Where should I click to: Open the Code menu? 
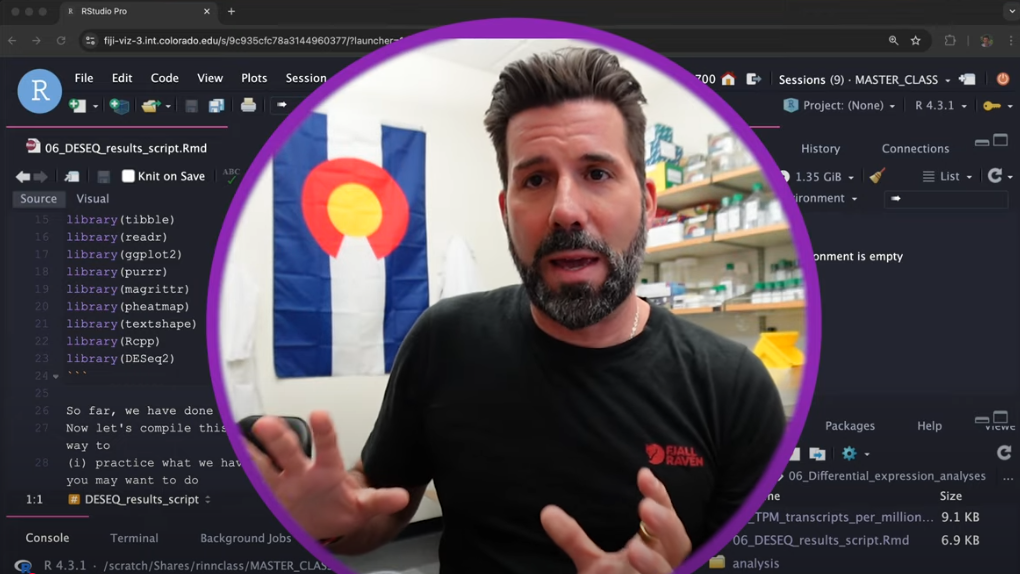[165, 78]
